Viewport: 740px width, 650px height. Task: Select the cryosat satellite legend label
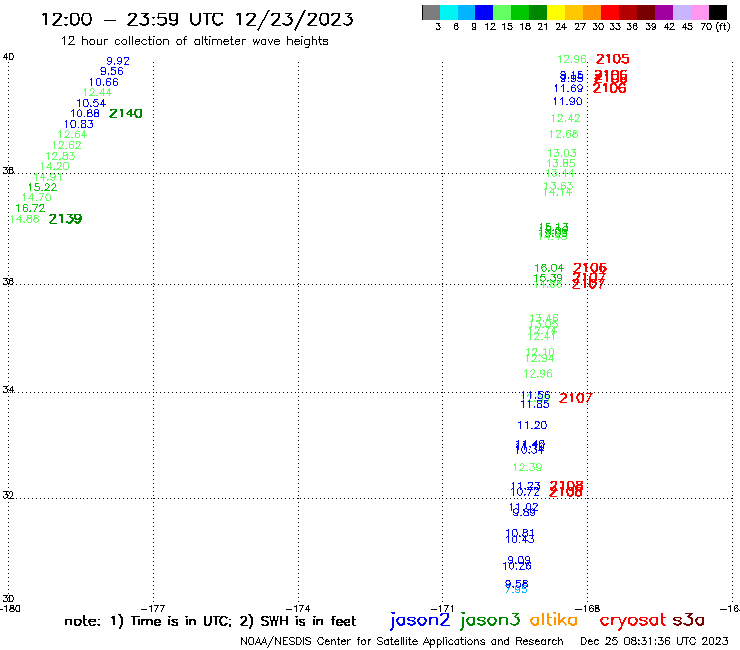[x=632, y=621]
